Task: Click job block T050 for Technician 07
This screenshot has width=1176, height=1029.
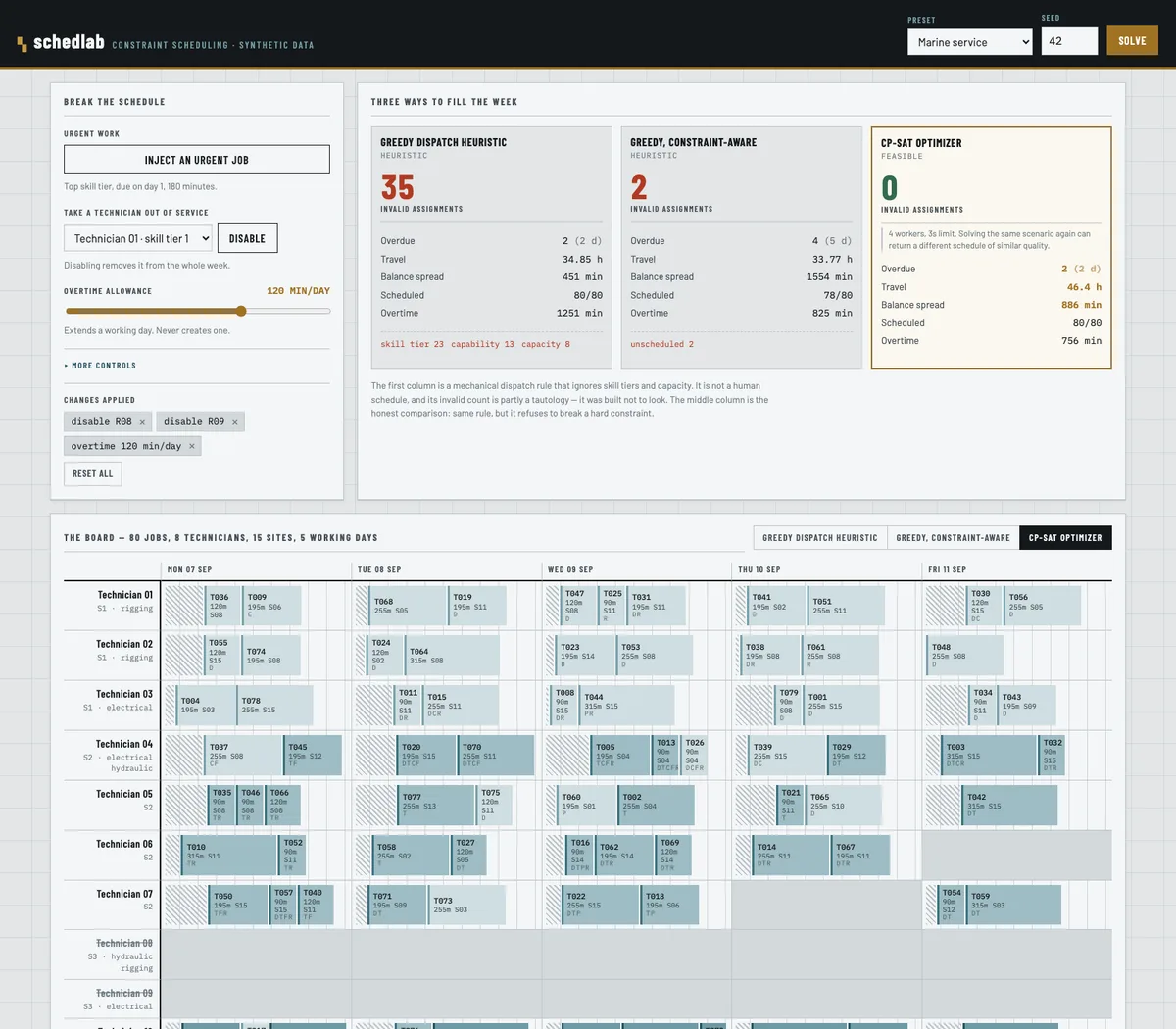Action: 240,905
